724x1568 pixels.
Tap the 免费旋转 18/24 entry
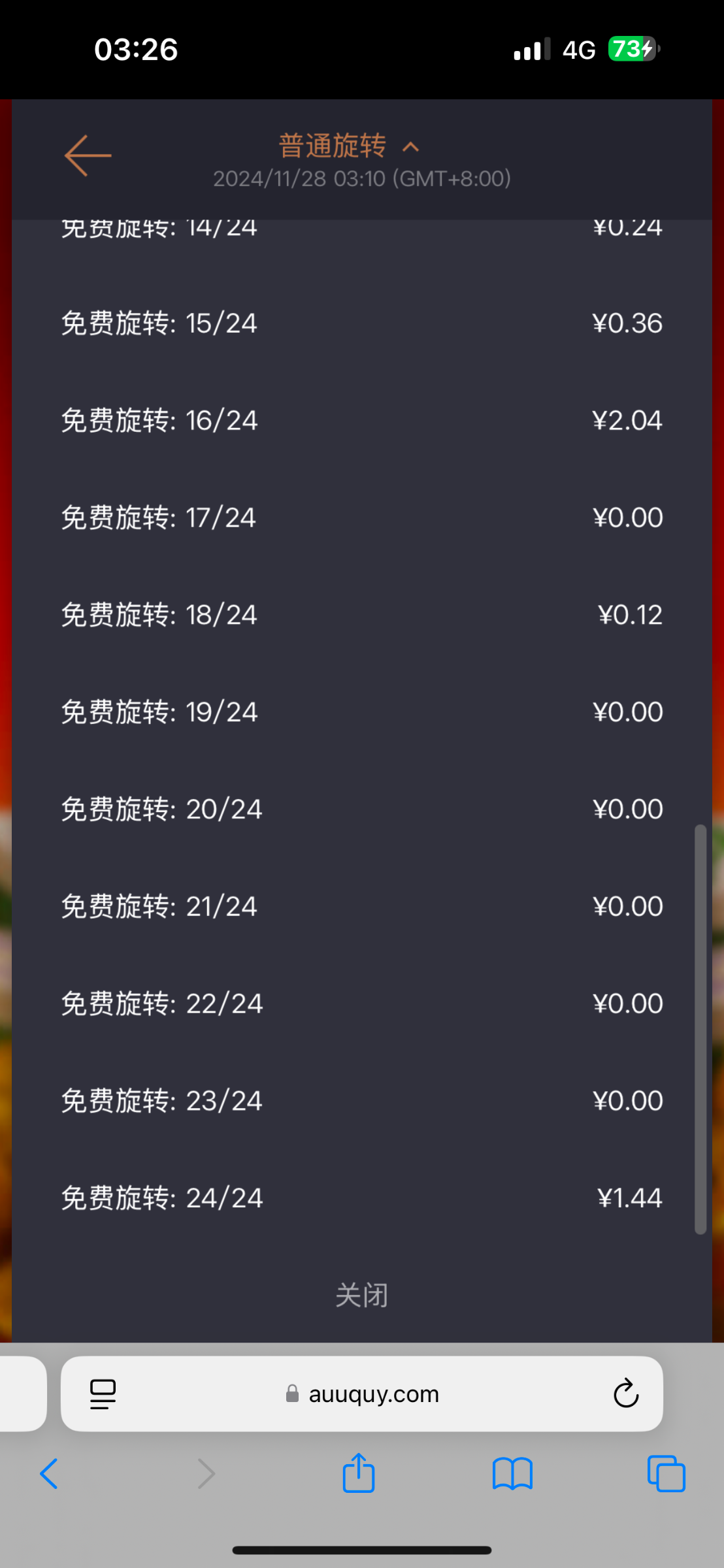tap(159, 615)
